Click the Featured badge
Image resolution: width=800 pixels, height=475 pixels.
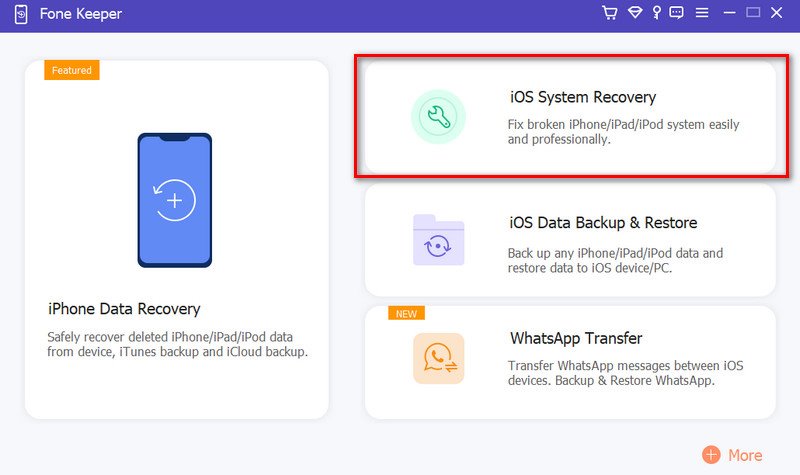point(72,71)
